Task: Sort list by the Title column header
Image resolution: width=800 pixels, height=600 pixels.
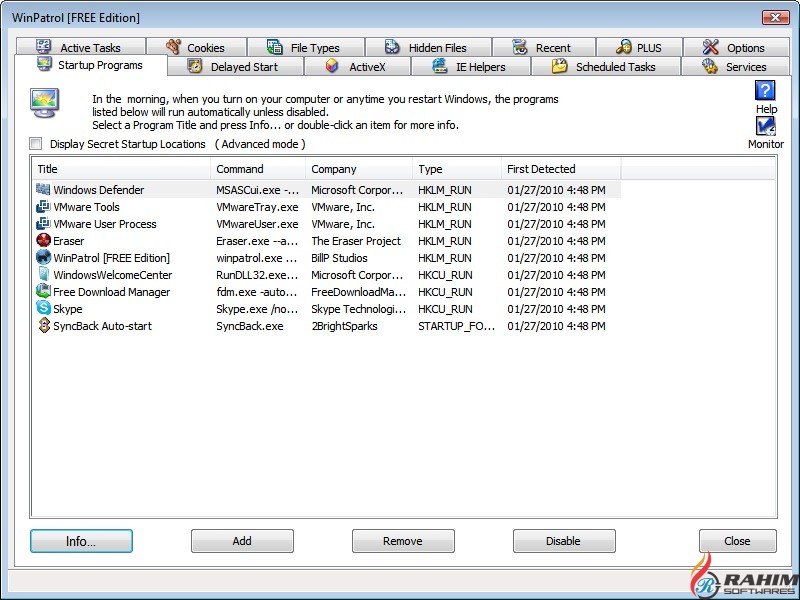Action: point(121,169)
